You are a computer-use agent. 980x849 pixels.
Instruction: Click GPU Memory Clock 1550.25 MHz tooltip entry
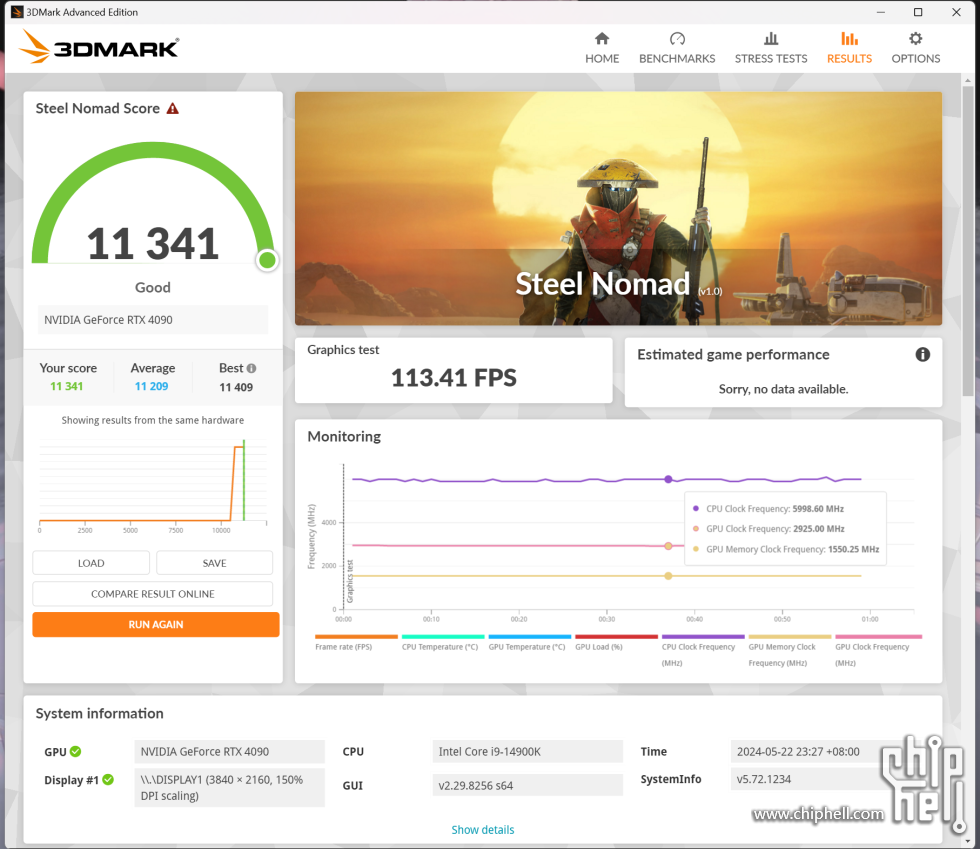click(x=786, y=550)
